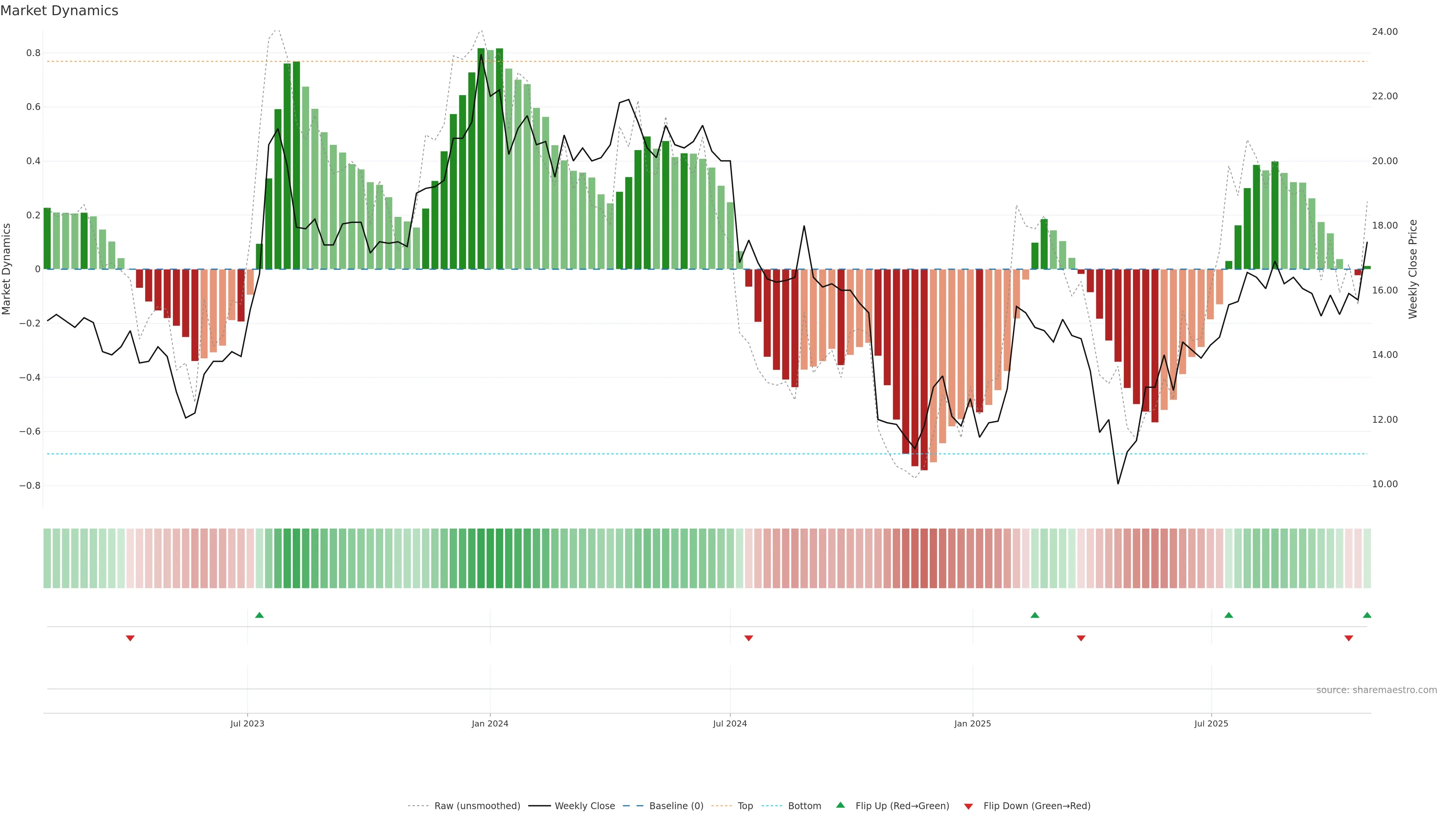Screen dimensions: 1456x819
Task: Click the Market Dynamics chart title
Action: (x=60, y=11)
